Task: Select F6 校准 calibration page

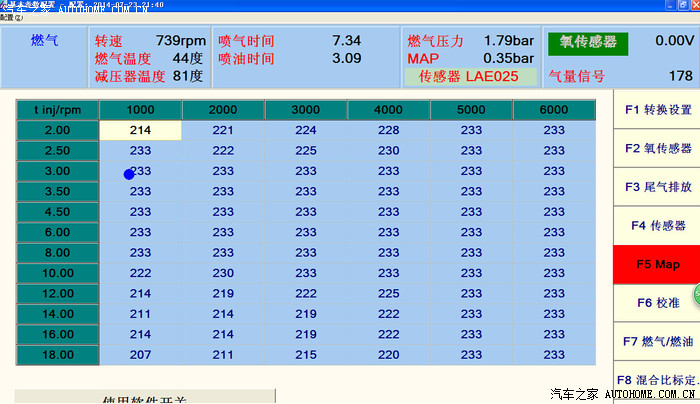Action: [656, 302]
